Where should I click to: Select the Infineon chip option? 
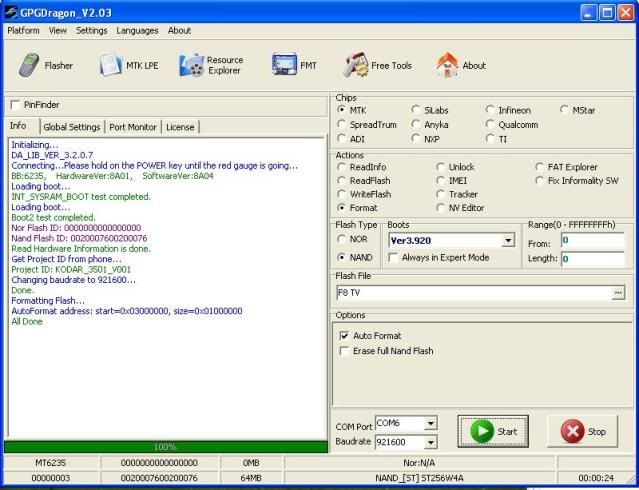click(490, 110)
